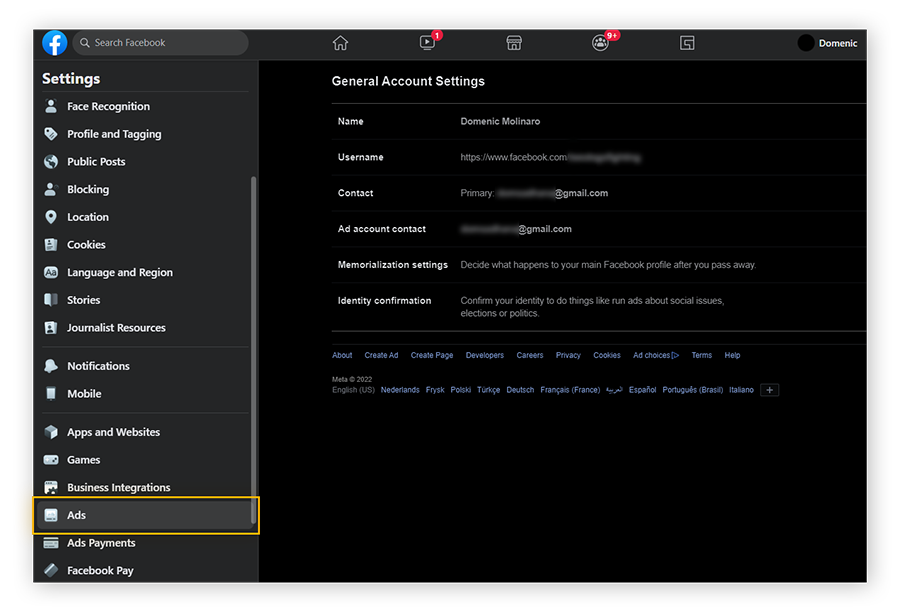Open the Watch video icon
Viewport: 900px width, 612px height.
[x=427, y=43]
